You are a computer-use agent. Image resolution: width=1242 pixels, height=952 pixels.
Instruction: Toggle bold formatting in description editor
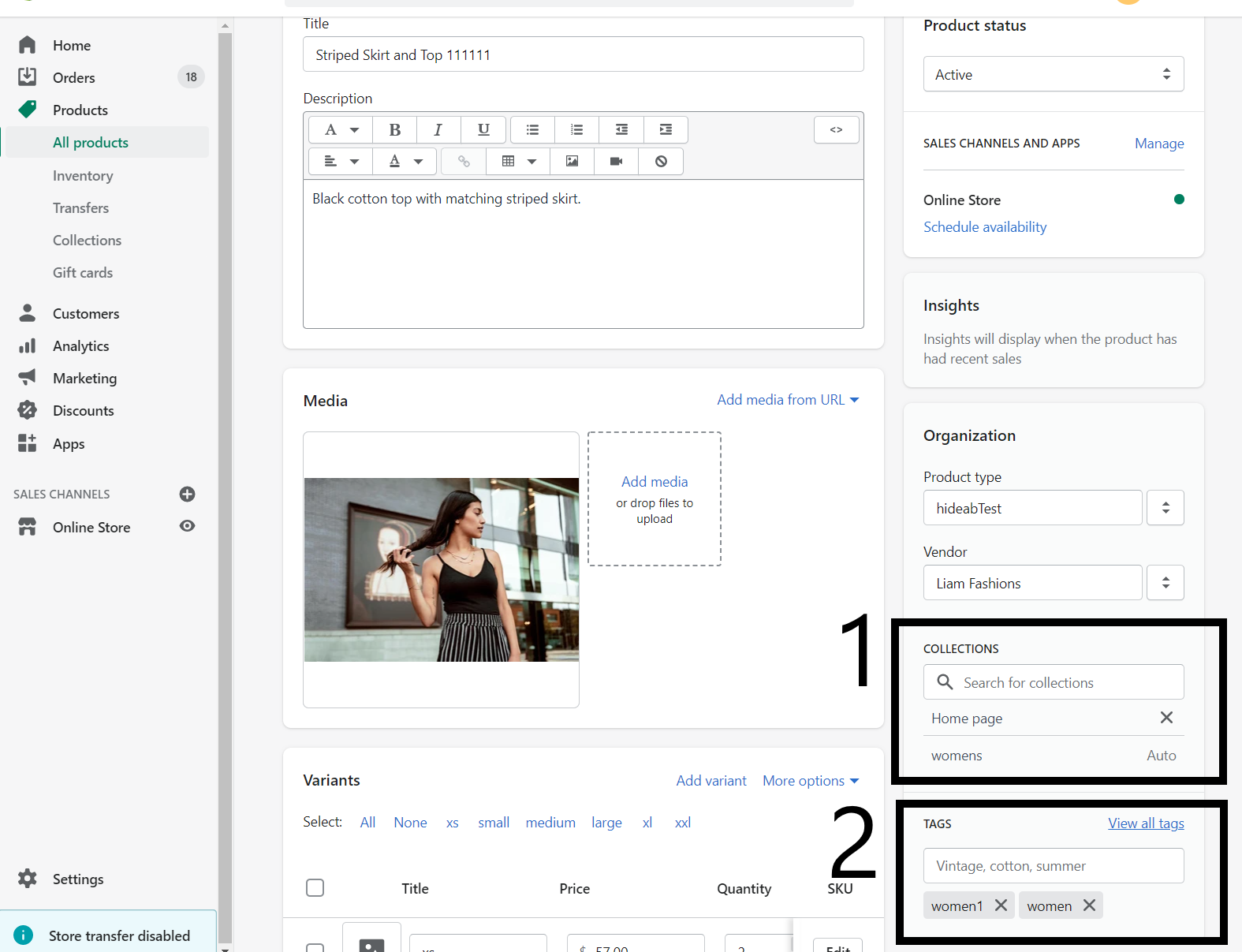[395, 129]
